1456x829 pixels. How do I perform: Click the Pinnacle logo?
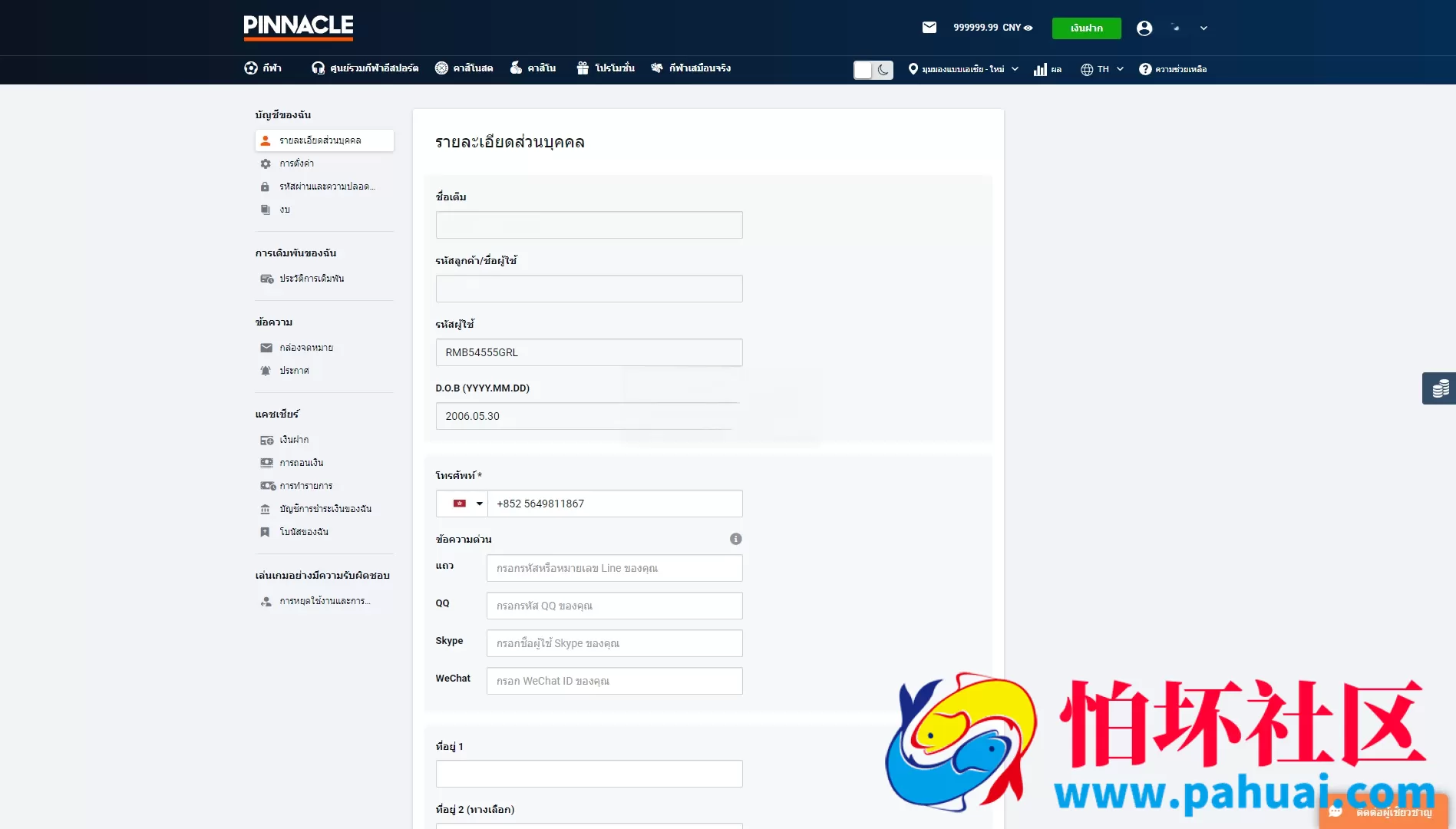299,28
